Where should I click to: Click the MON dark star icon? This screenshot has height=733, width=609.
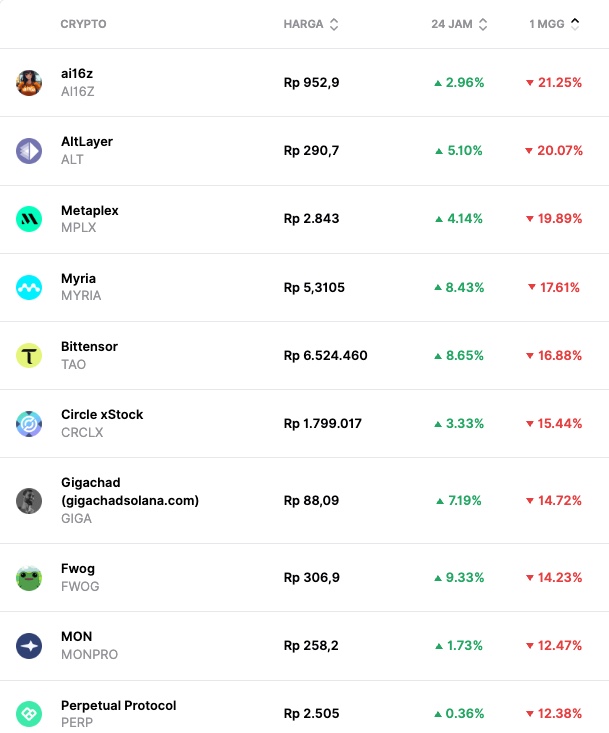pos(29,646)
